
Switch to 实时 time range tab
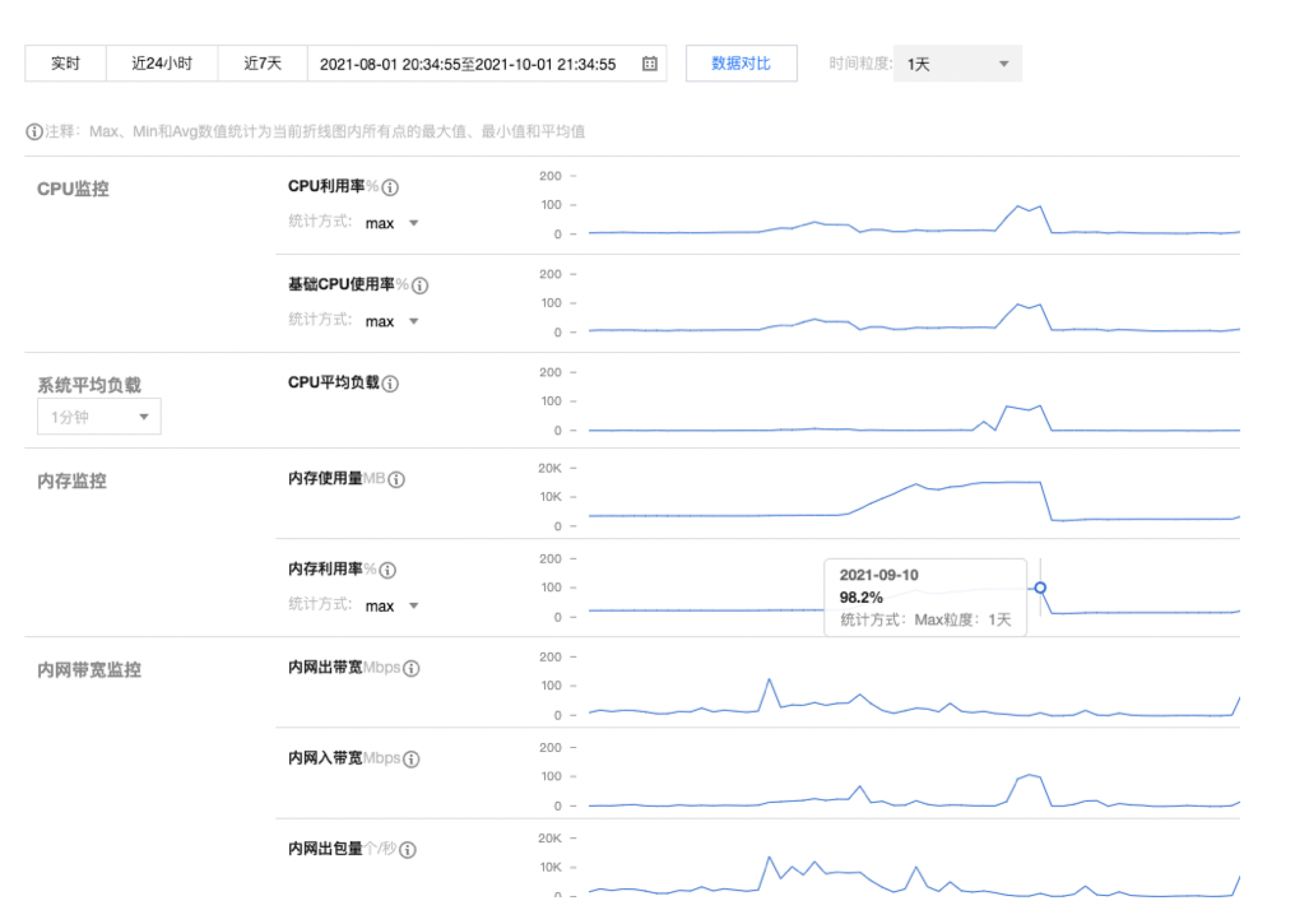coord(66,63)
